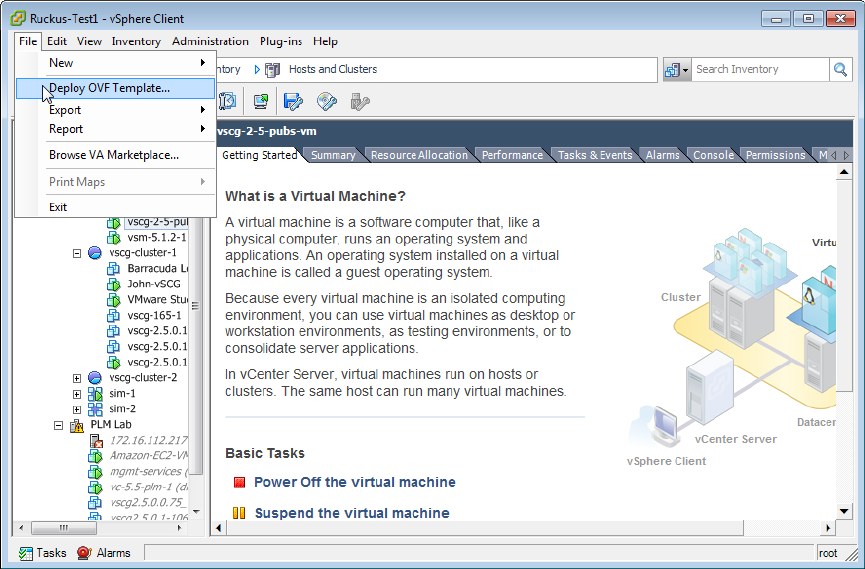Click the Amazon-EC2 VM icon
The height and width of the screenshot is (569, 865).
click(x=95, y=456)
